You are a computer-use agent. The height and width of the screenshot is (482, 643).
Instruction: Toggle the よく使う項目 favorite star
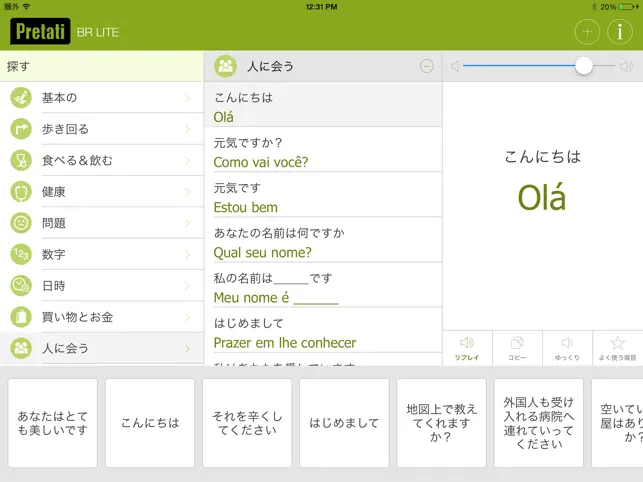point(617,343)
